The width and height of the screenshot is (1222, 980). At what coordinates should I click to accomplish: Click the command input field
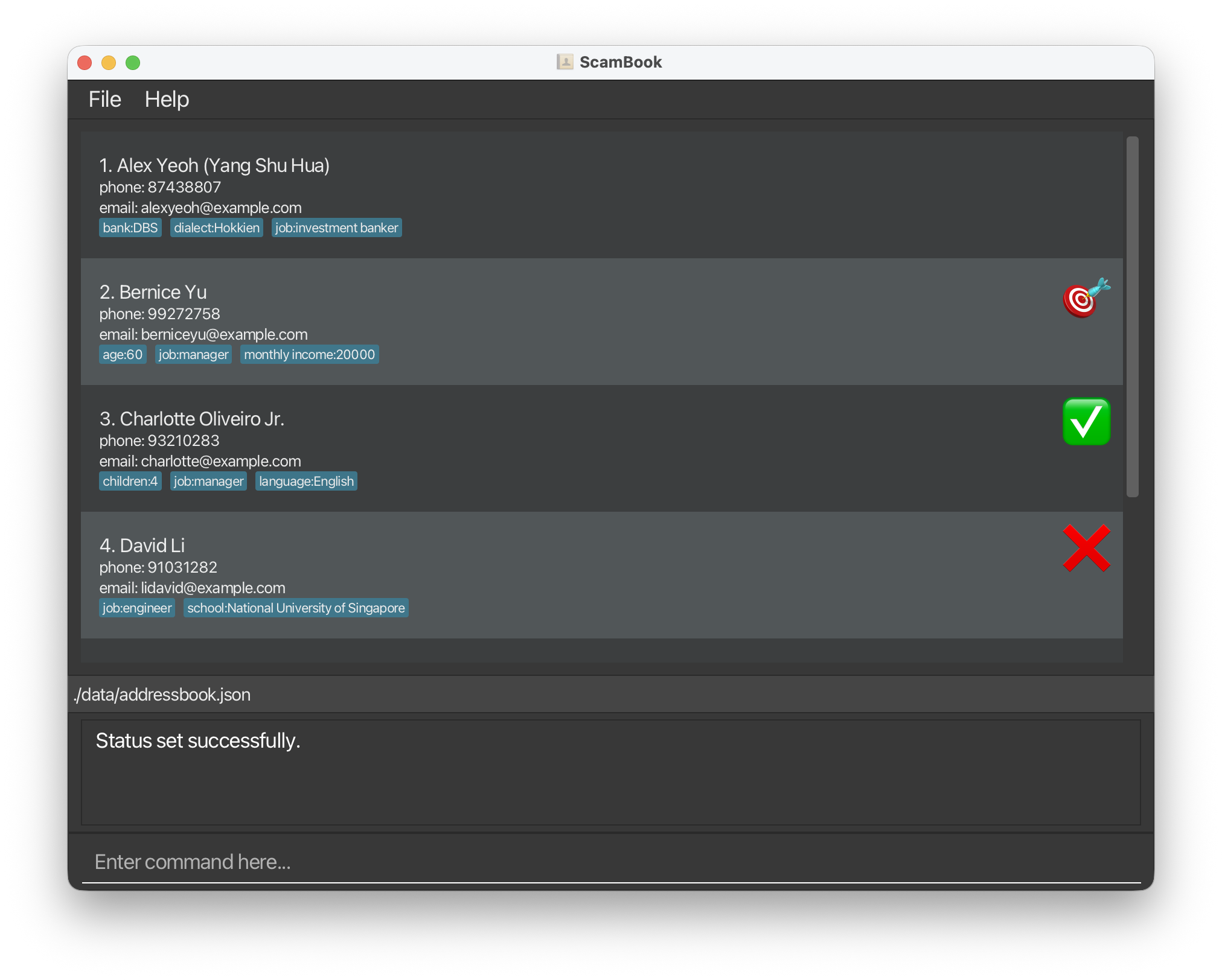pos(610,862)
